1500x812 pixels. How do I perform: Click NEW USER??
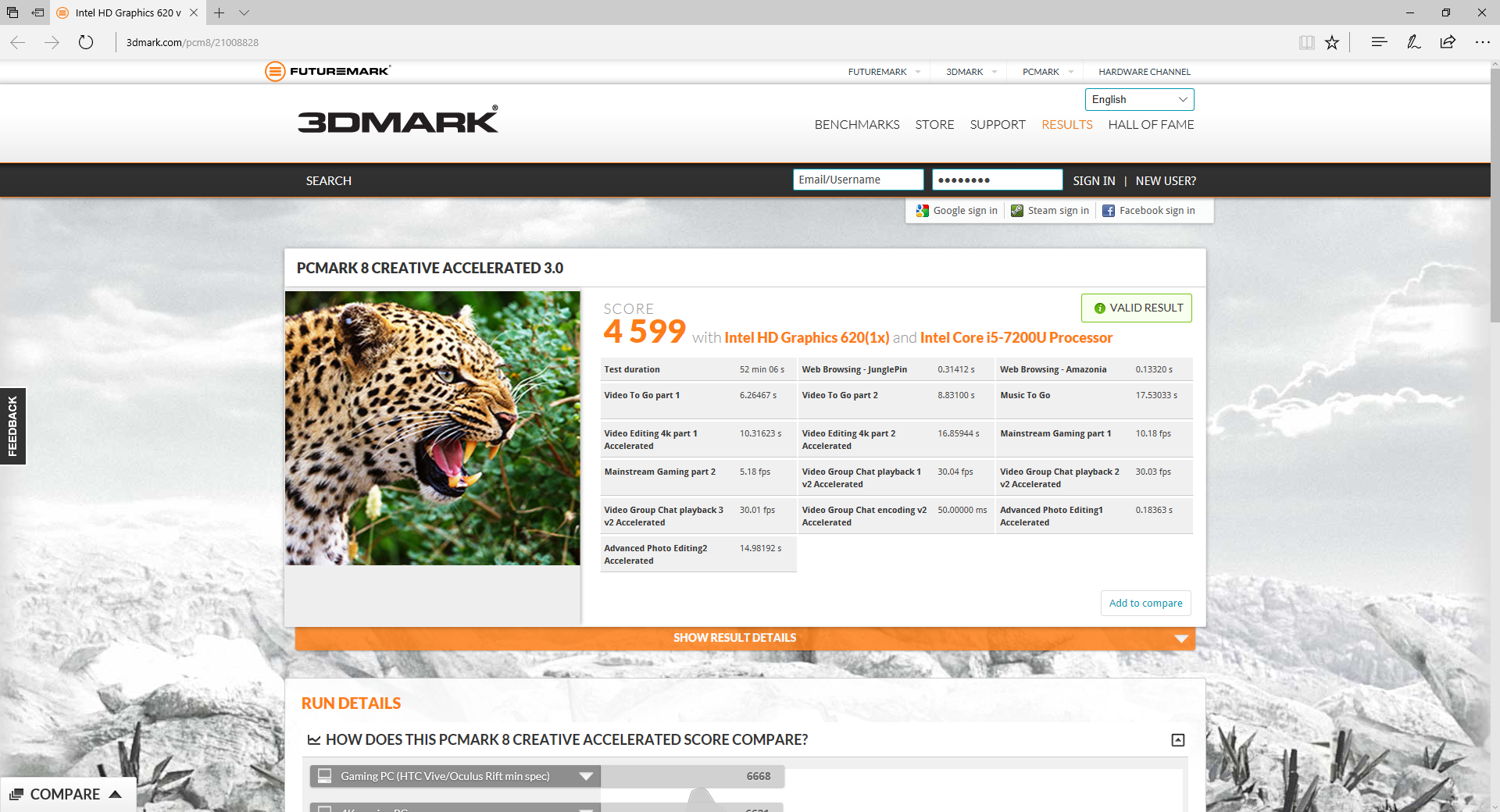point(1166,180)
